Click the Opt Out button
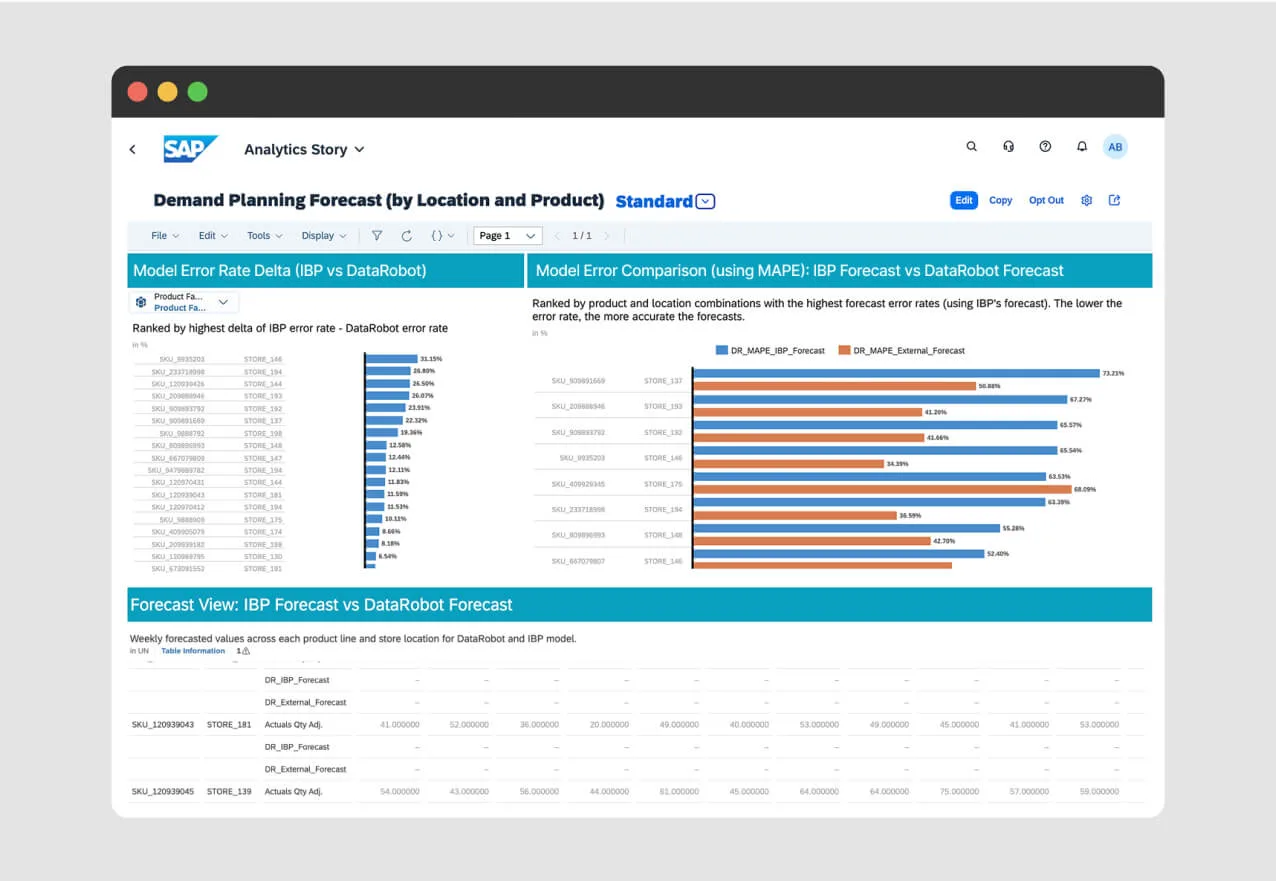This screenshot has width=1276, height=881. [1046, 200]
